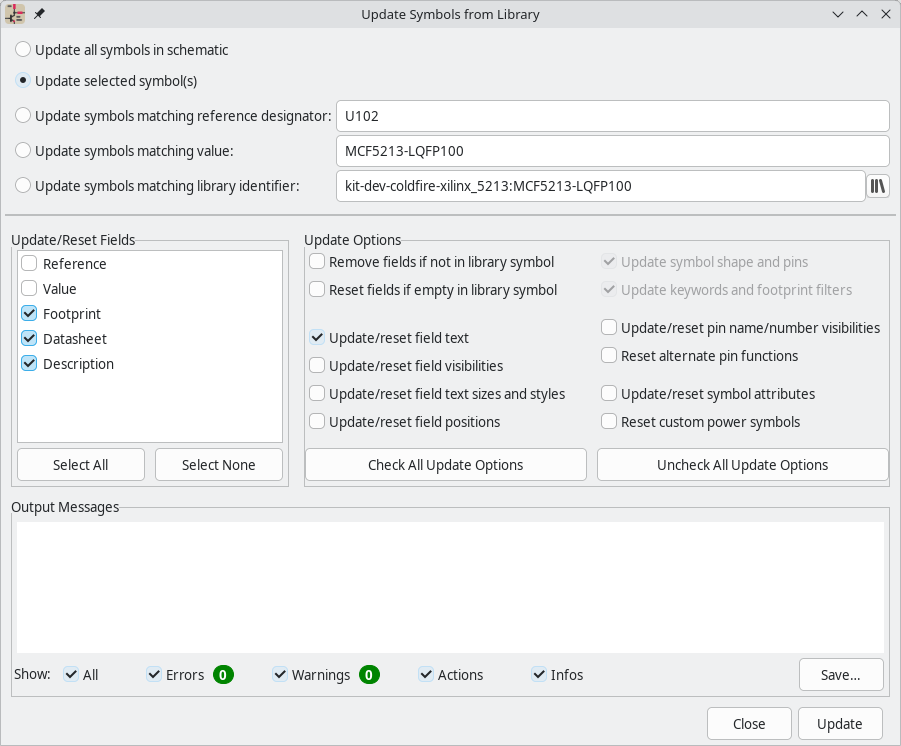Screen dimensions: 901x746
Task: Click the KiCad app icon in title bar
Action: coord(16,15)
